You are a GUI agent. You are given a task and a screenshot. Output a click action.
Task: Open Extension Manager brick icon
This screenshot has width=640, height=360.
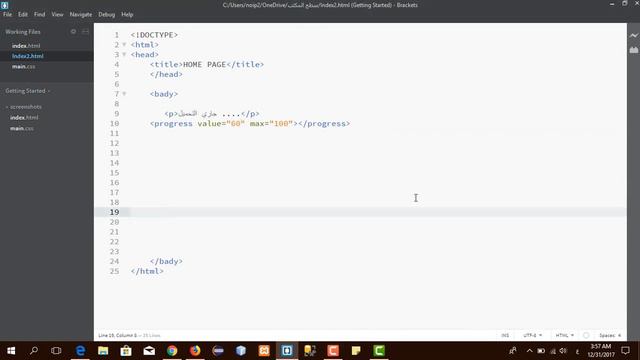click(633, 50)
